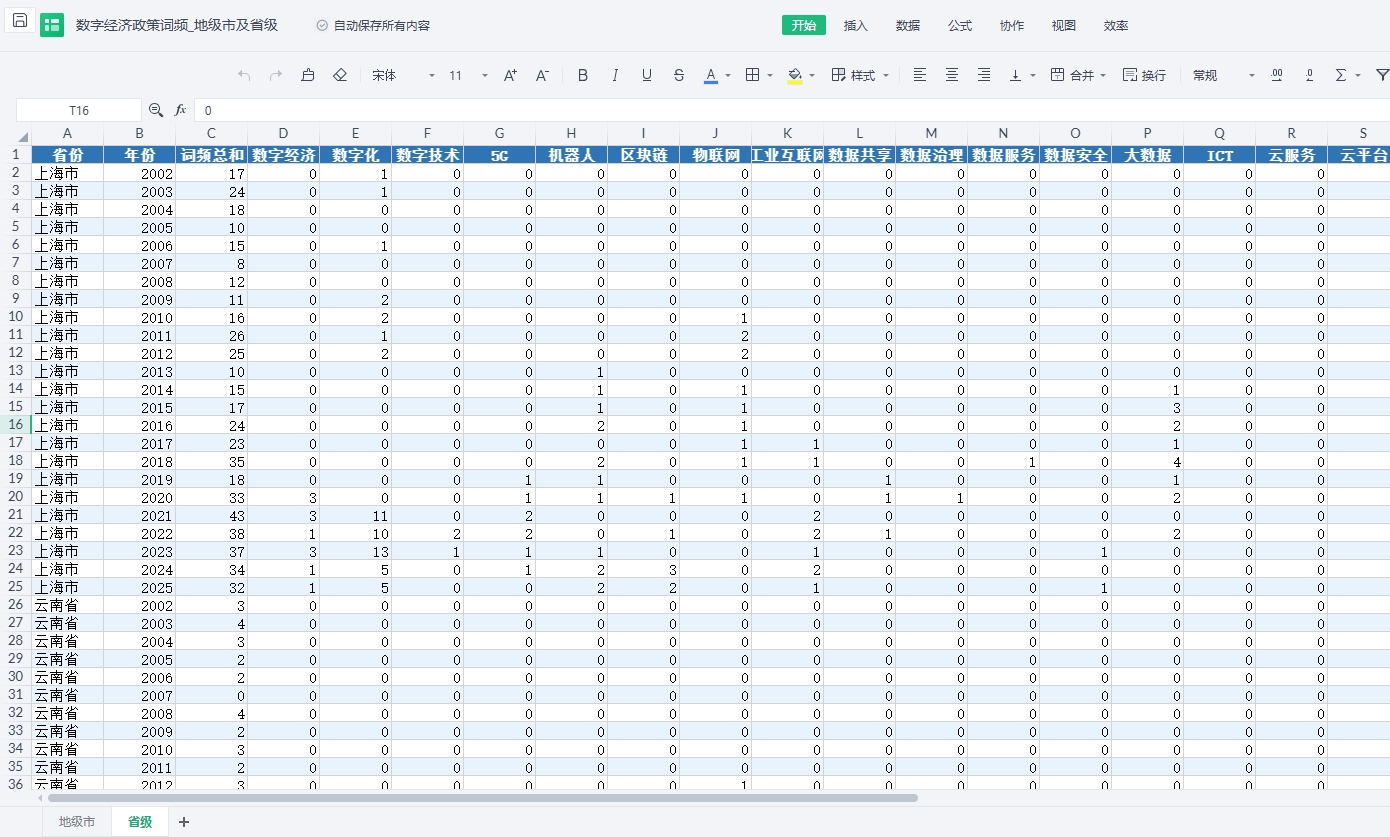
Task: Click the 自动保存所有内容 autosave status
Action: pos(373,26)
